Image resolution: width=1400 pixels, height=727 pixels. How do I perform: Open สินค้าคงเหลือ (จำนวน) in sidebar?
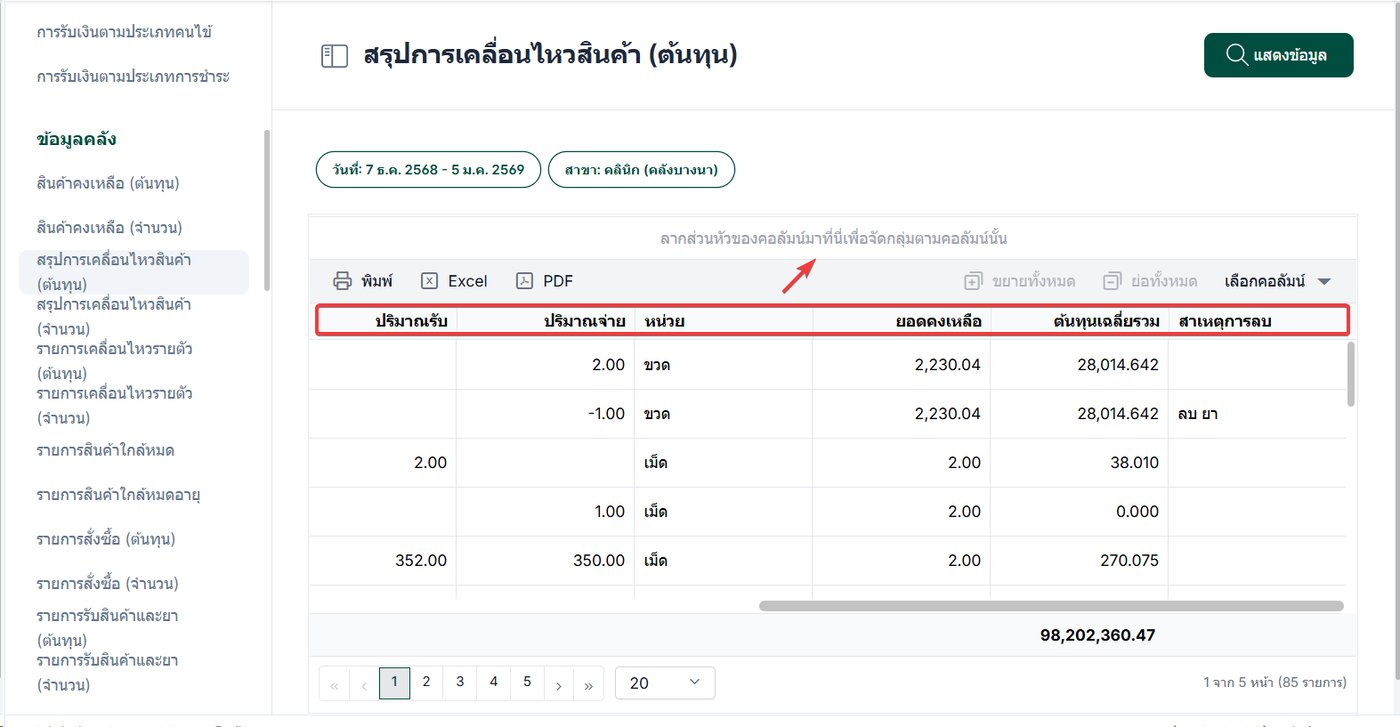click(x=109, y=227)
